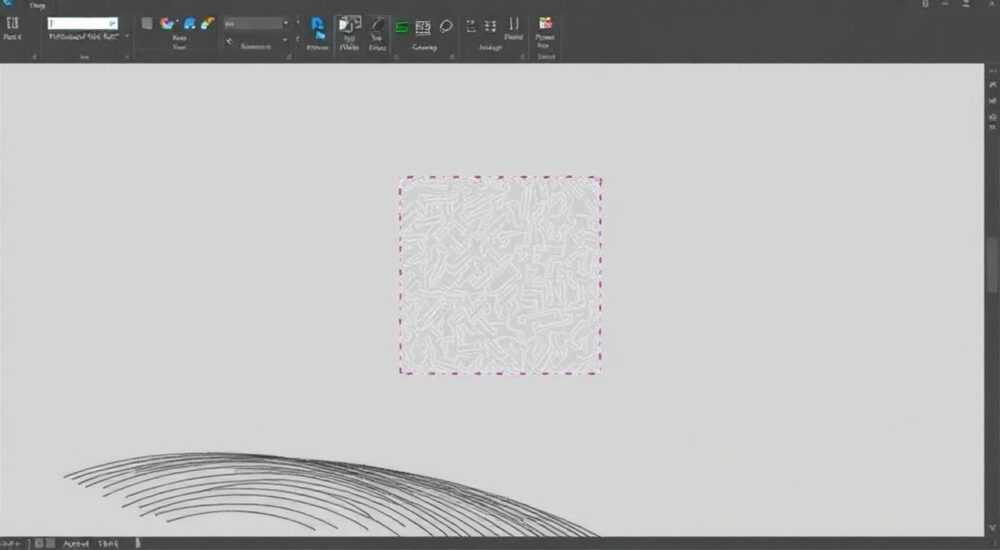The image size is (1000, 550).
Task: Click the leftmost ribbon button with the column icon
Action: (12, 29)
